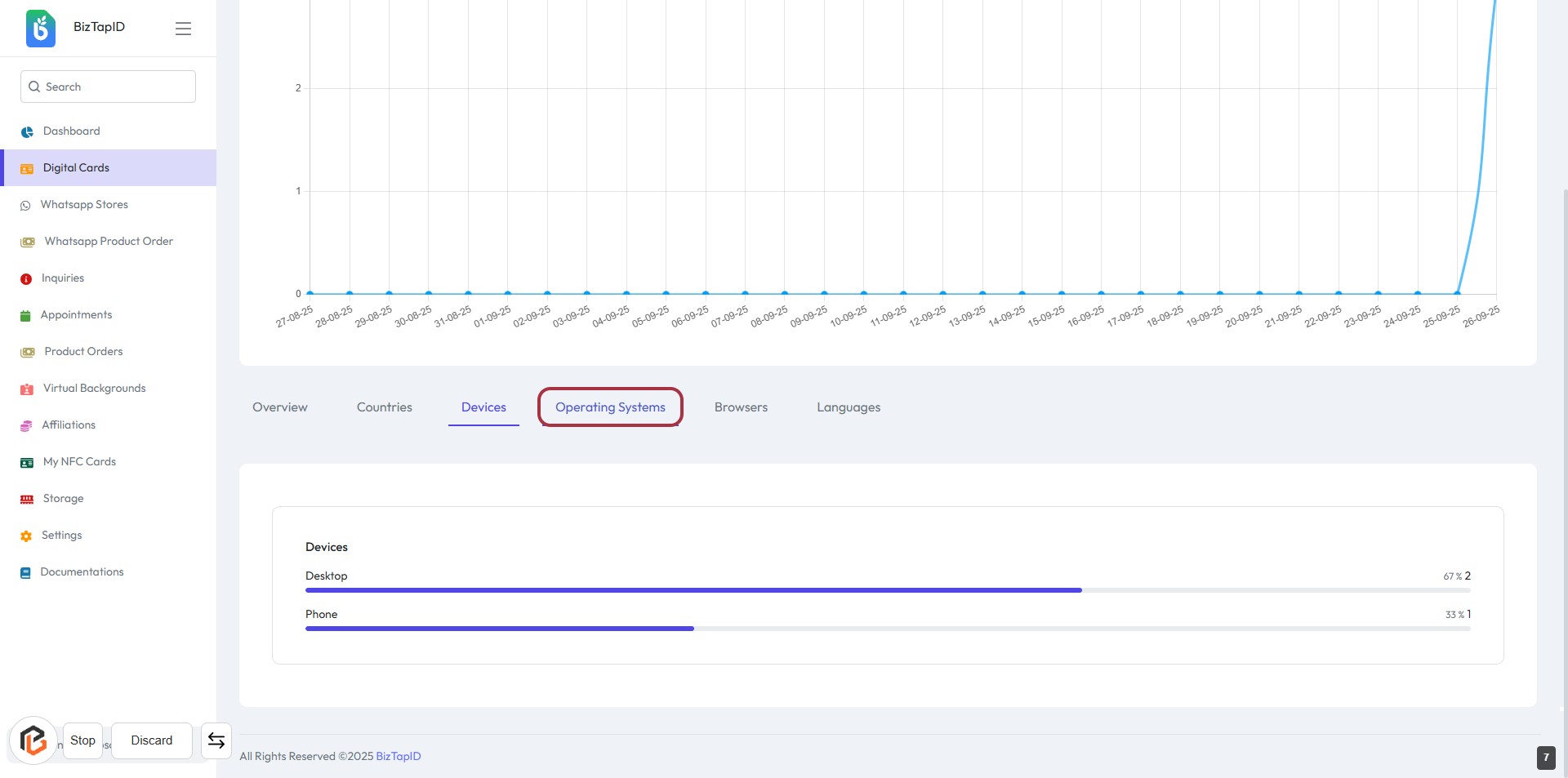Select the Countries tab

384,407
